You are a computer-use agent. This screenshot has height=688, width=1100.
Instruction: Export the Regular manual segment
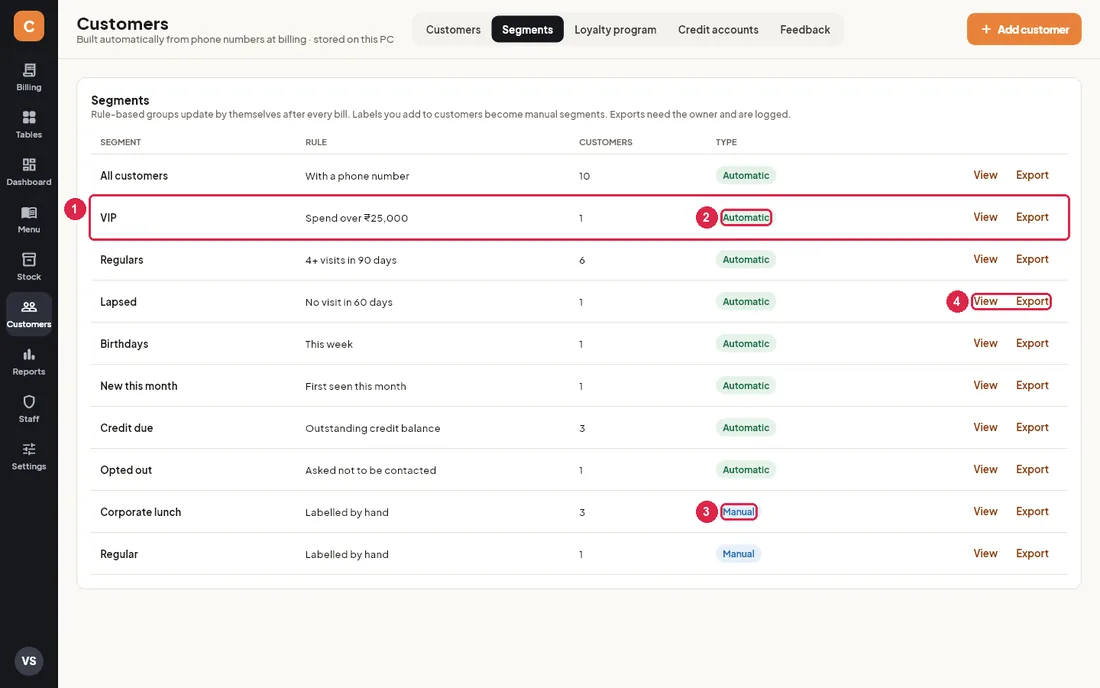click(x=1032, y=554)
